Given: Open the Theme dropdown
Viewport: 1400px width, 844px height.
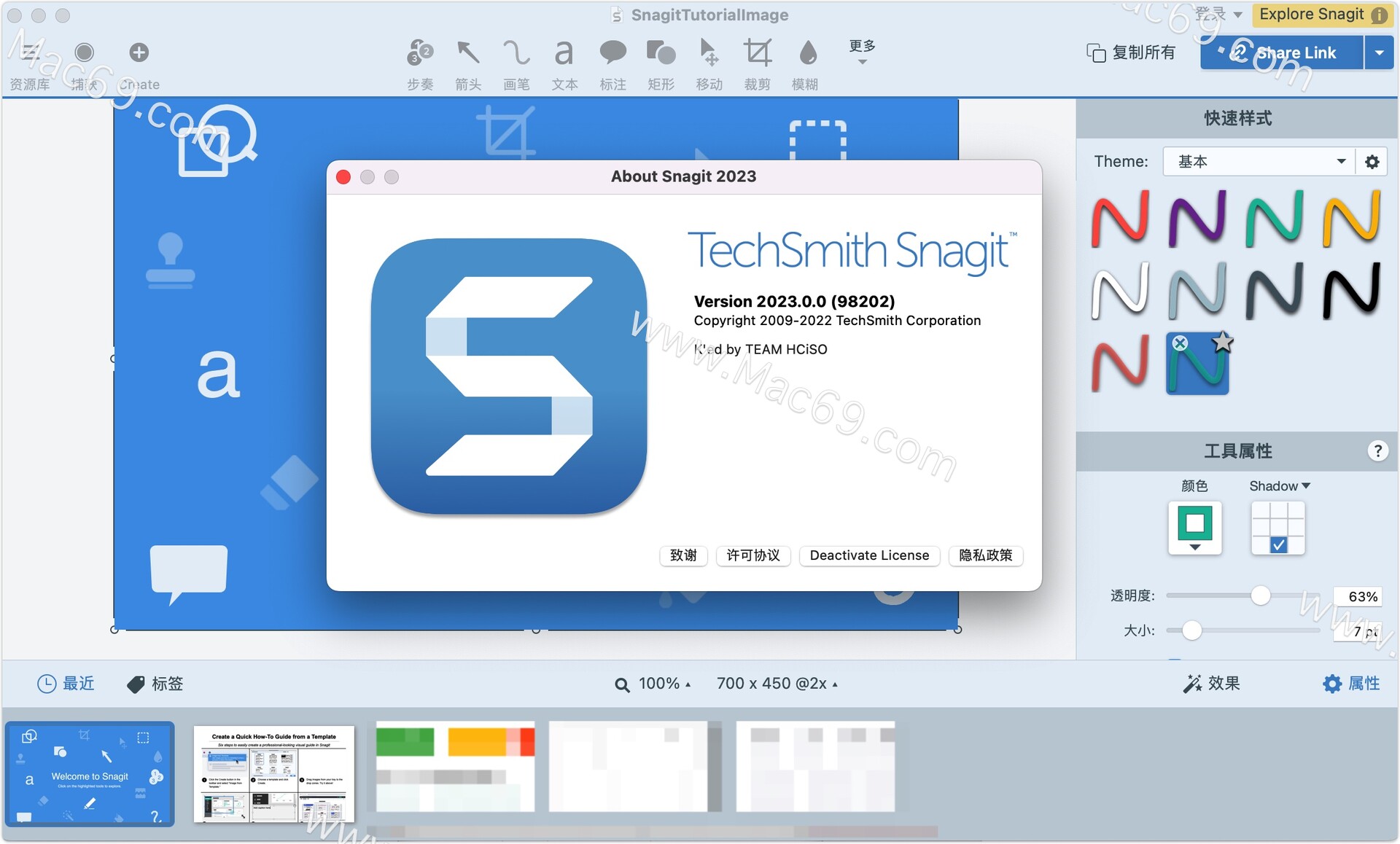Looking at the screenshot, I should (x=1259, y=162).
